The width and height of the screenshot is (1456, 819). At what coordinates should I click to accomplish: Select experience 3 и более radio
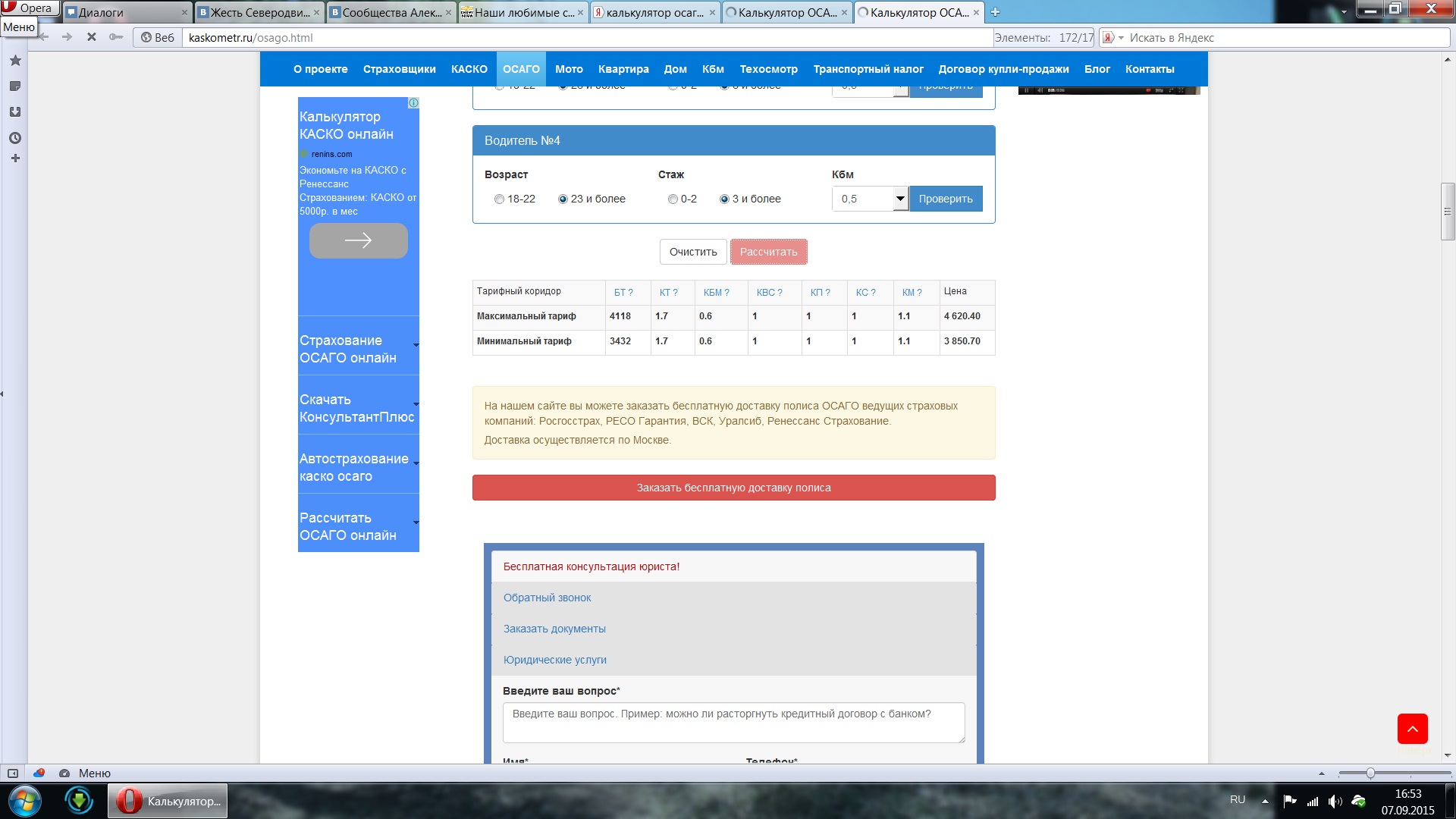tap(724, 199)
